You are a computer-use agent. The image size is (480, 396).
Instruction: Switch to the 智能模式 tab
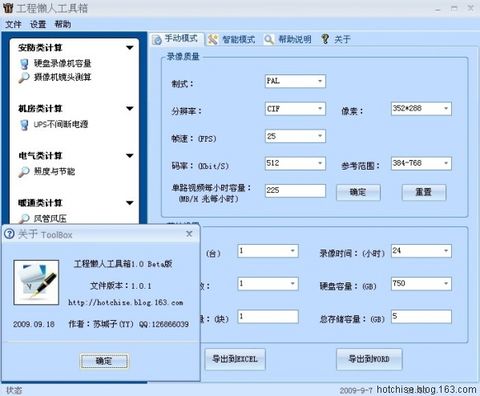[232, 39]
